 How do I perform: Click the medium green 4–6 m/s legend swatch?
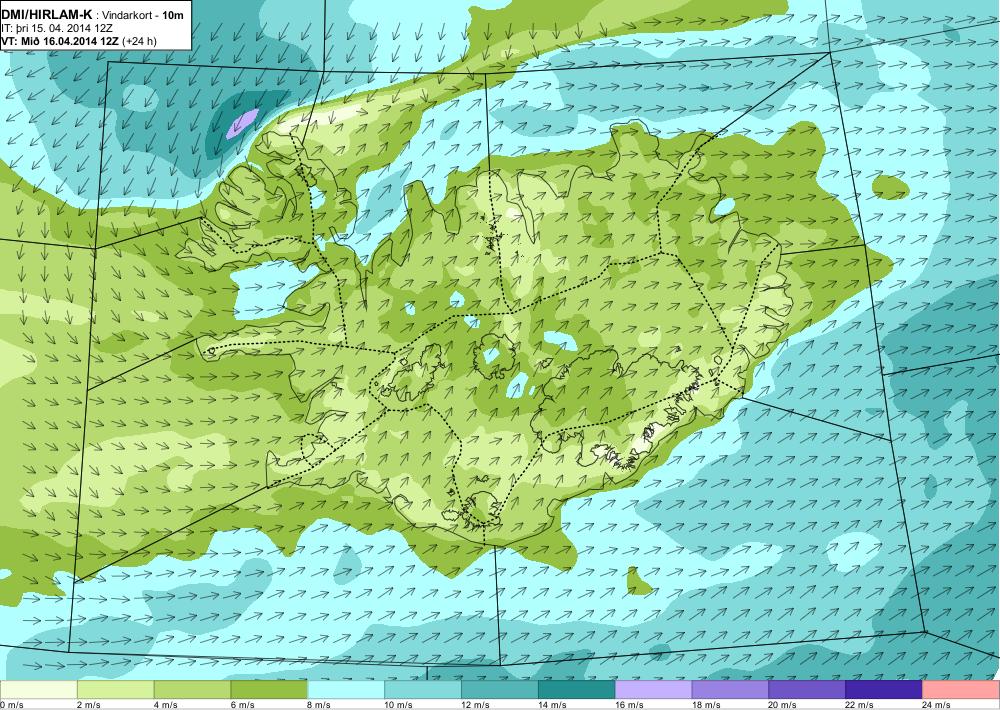[192, 690]
